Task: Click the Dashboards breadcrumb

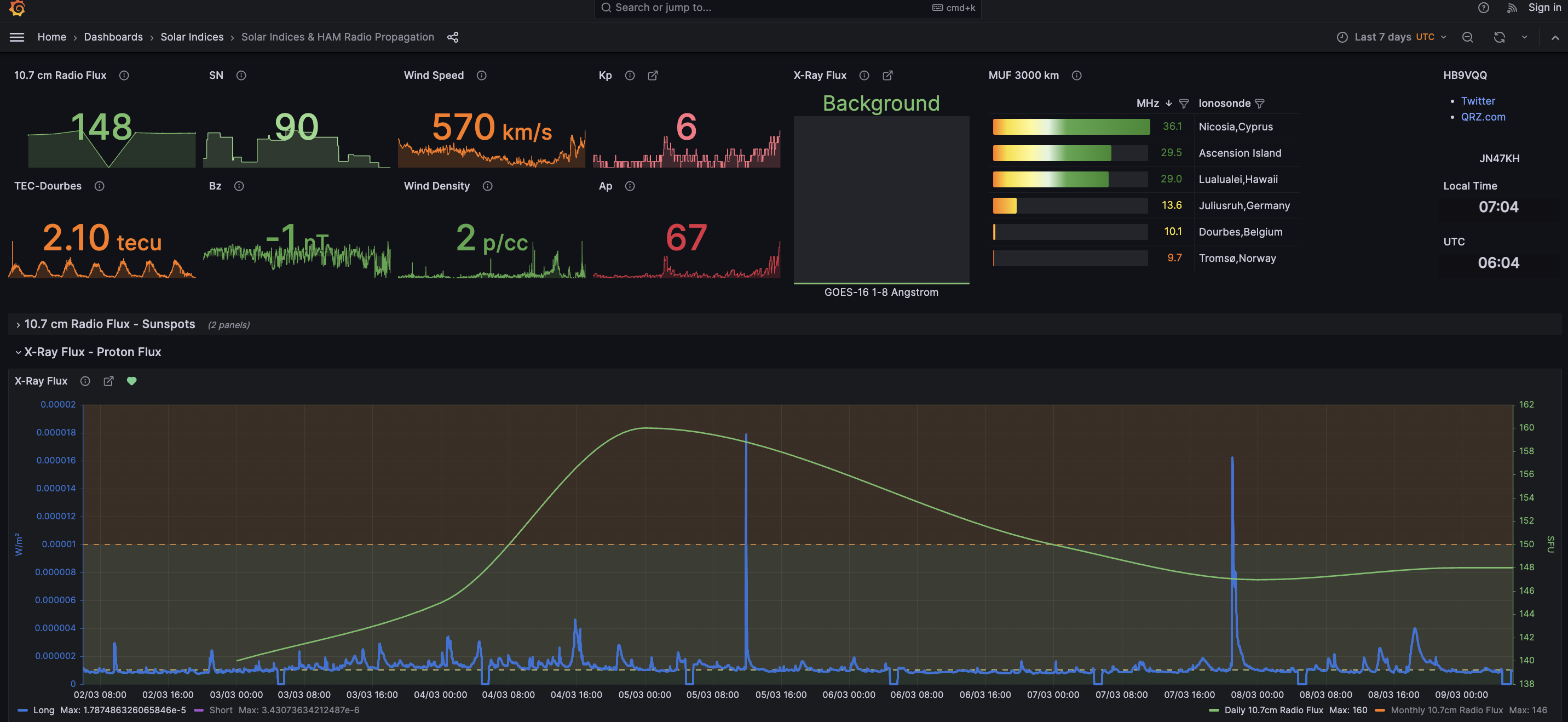Action: click(x=113, y=37)
